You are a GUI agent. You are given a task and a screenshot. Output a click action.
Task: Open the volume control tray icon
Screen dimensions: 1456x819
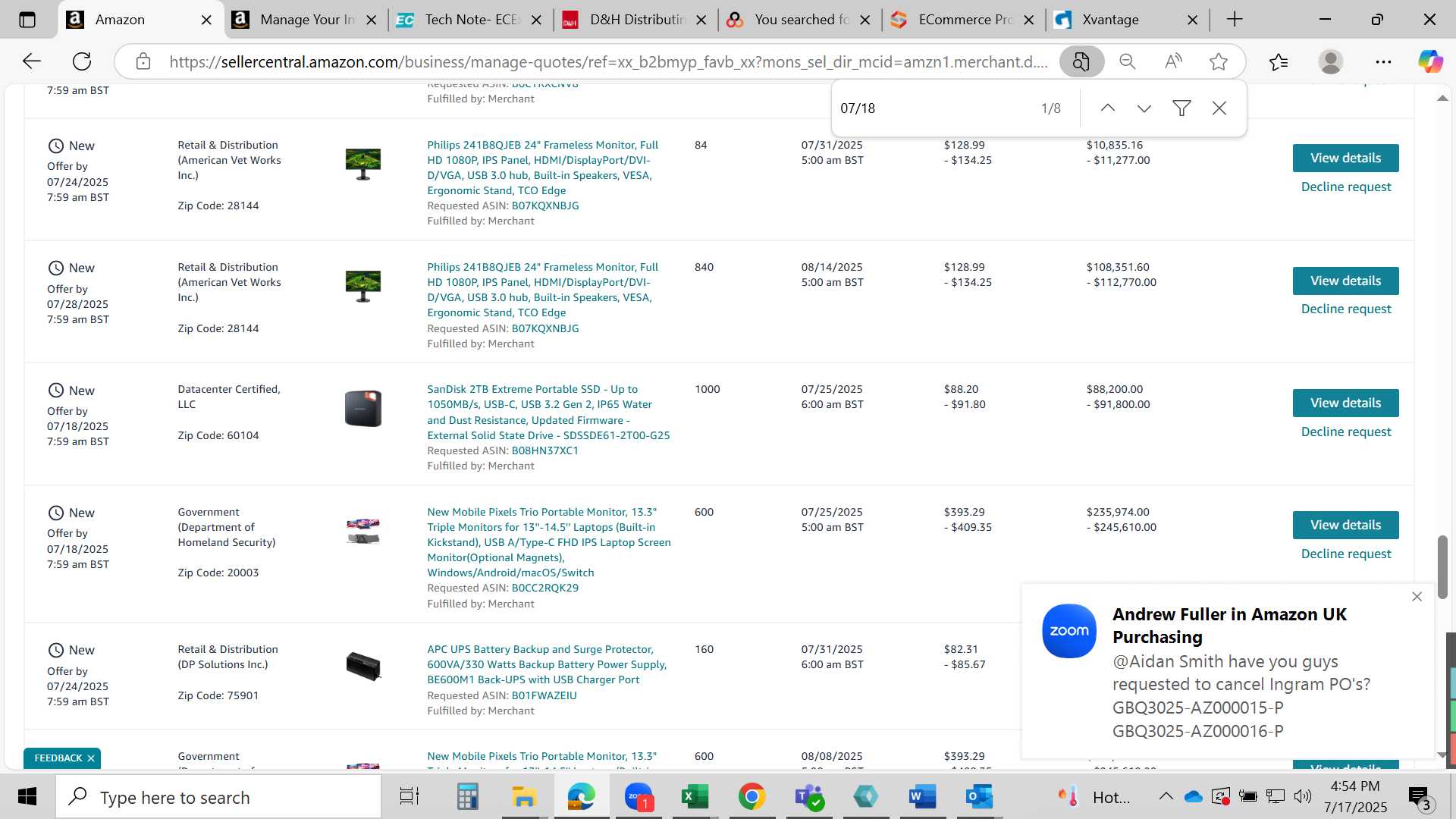(1303, 796)
